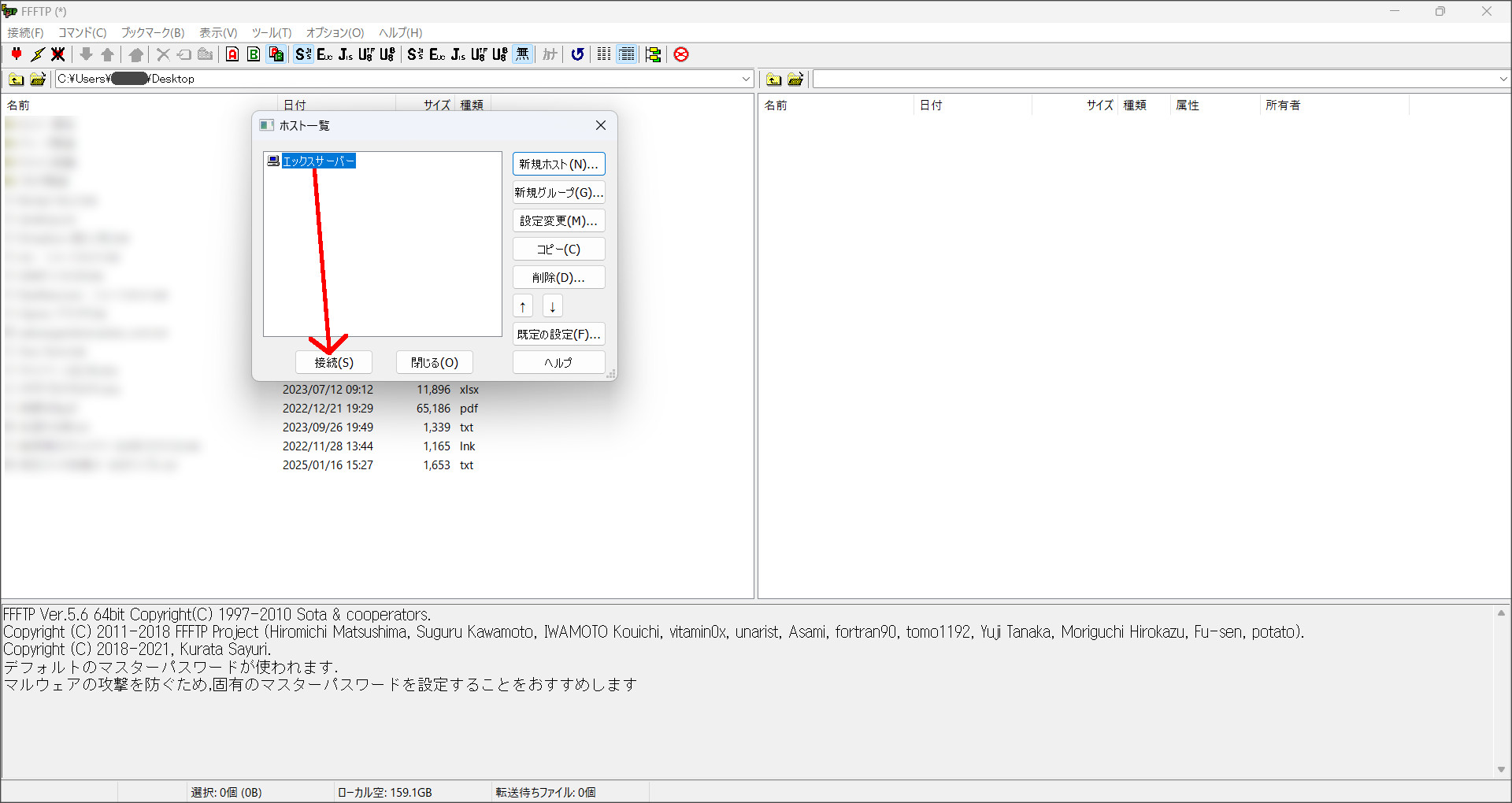Select Auto transfer mode icon
Image resolution: width=1512 pixels, height=803 pixels.
click(276, 54)
